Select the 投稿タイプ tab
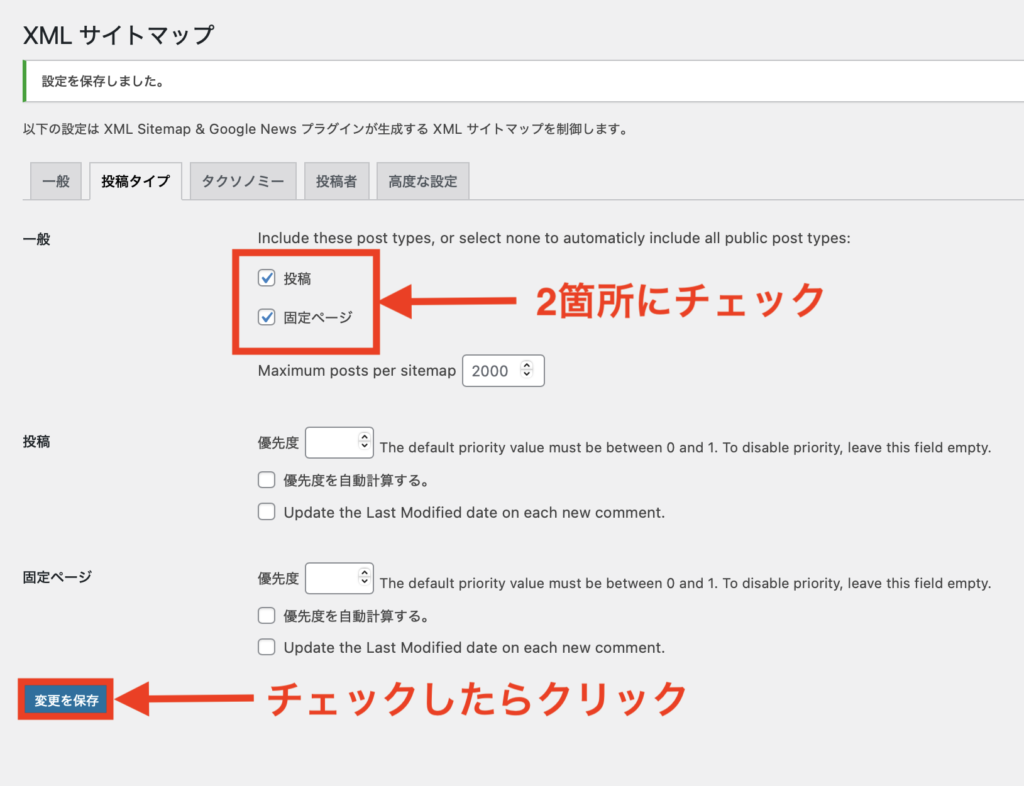 coord(135,181)
